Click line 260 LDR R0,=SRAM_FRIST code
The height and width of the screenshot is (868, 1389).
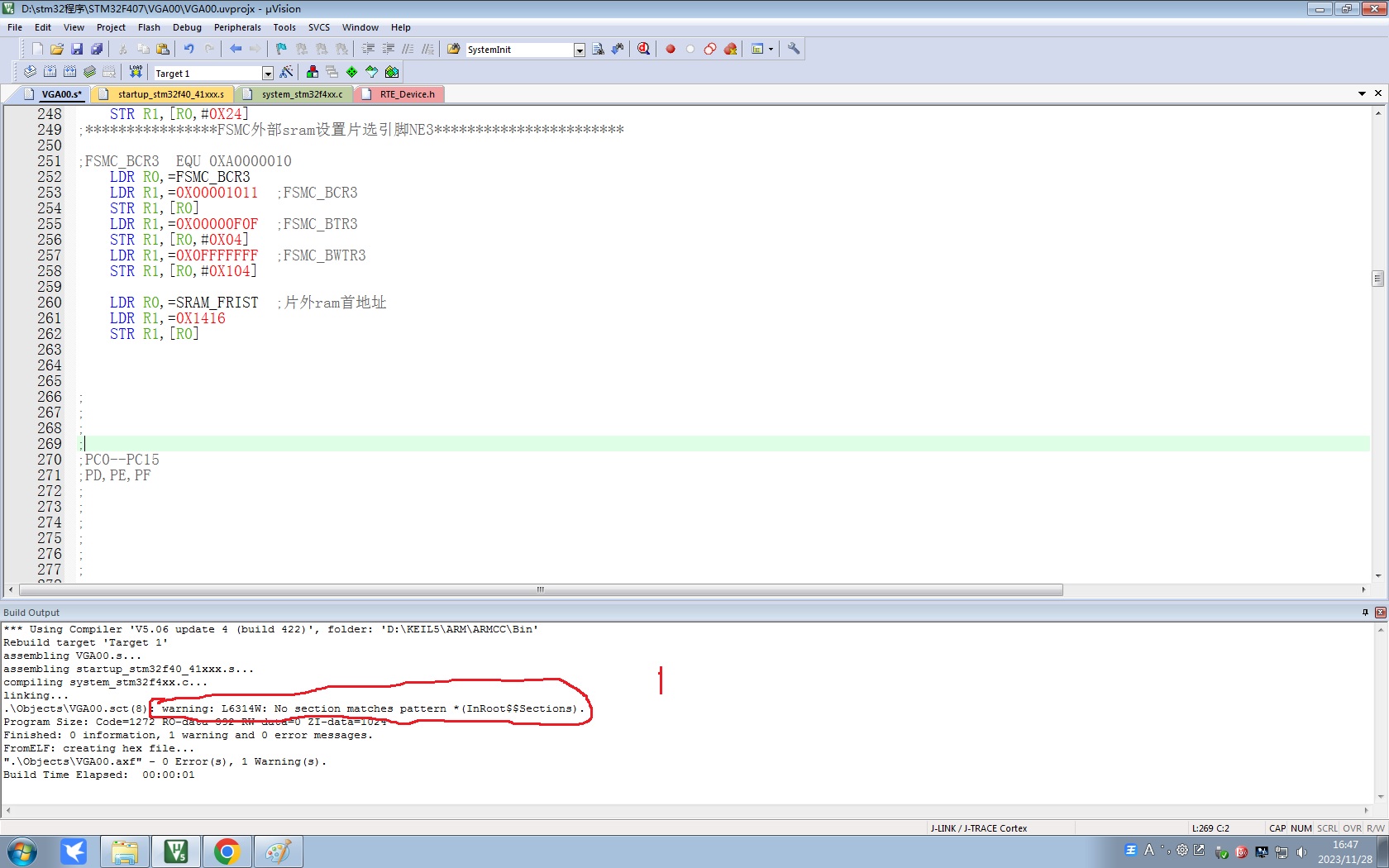click(184, 303)
